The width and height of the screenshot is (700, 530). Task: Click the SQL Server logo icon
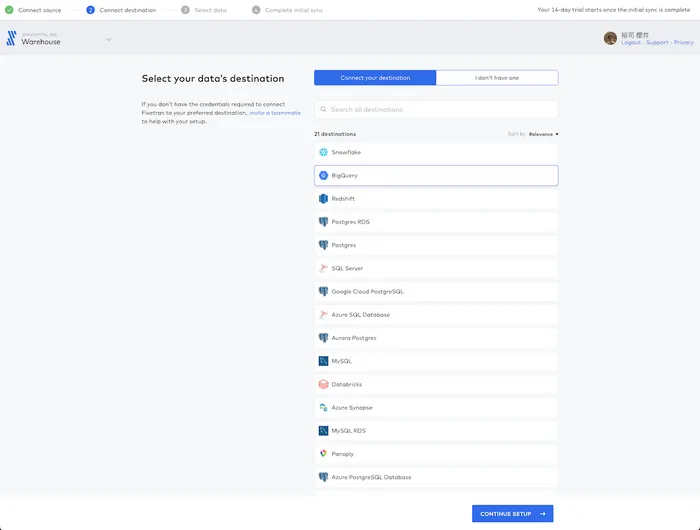[x=323, y=268]
